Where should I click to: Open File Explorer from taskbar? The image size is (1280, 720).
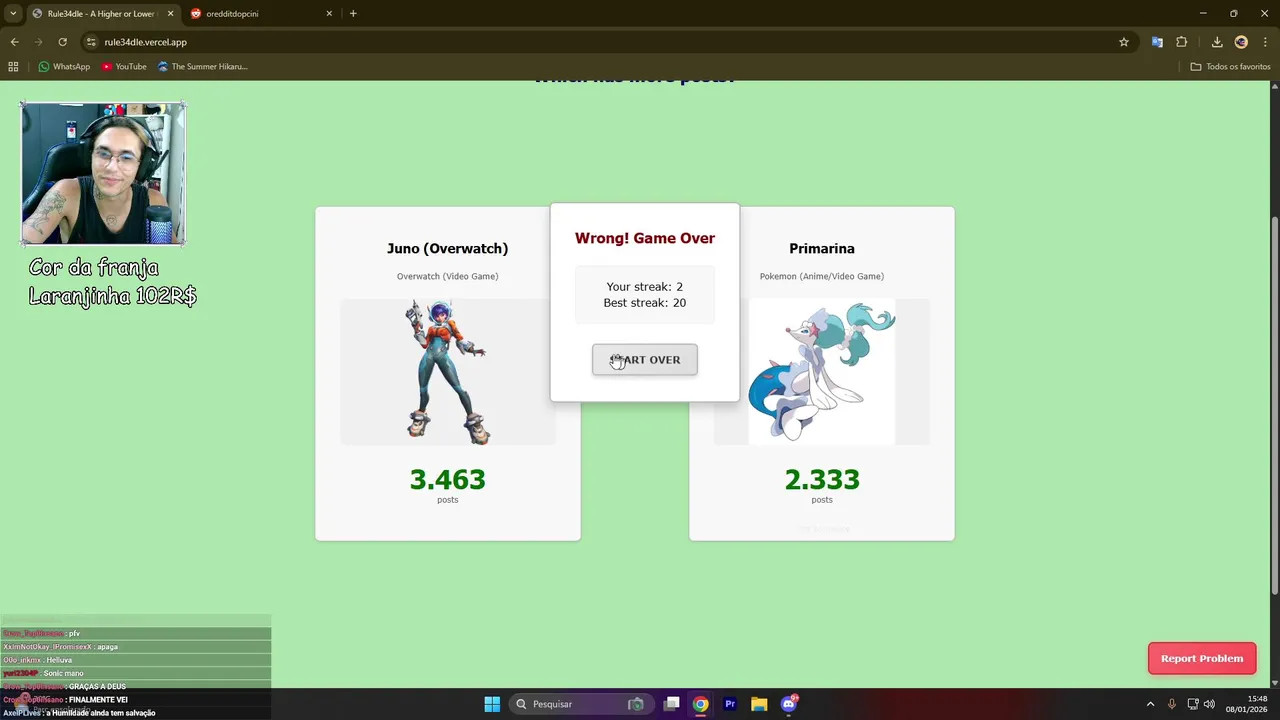(759, 704)
